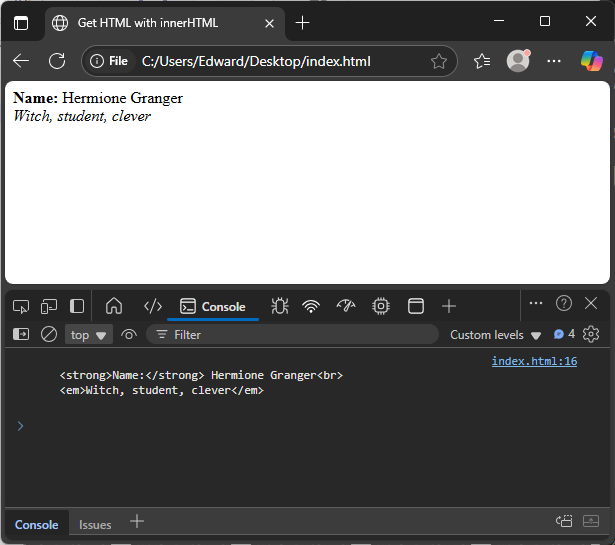Open browser Settings and more menu
Screen dimensions: 615x545
click(553, 61)
